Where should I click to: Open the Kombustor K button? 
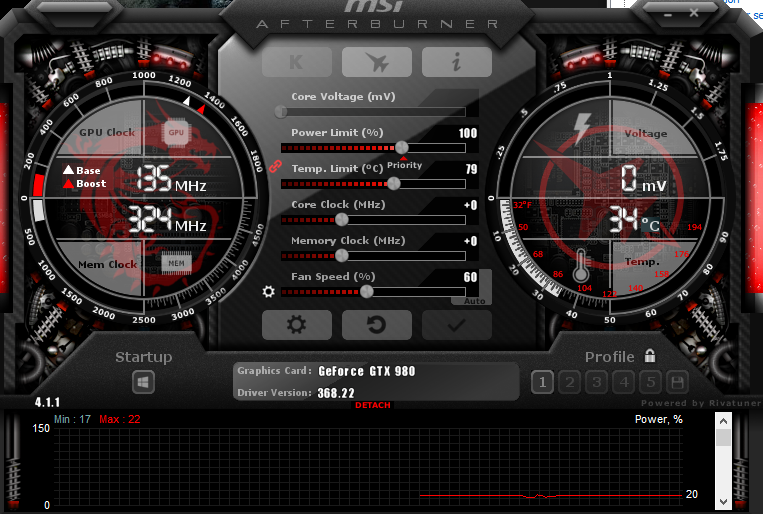click(x=297, y=62)
